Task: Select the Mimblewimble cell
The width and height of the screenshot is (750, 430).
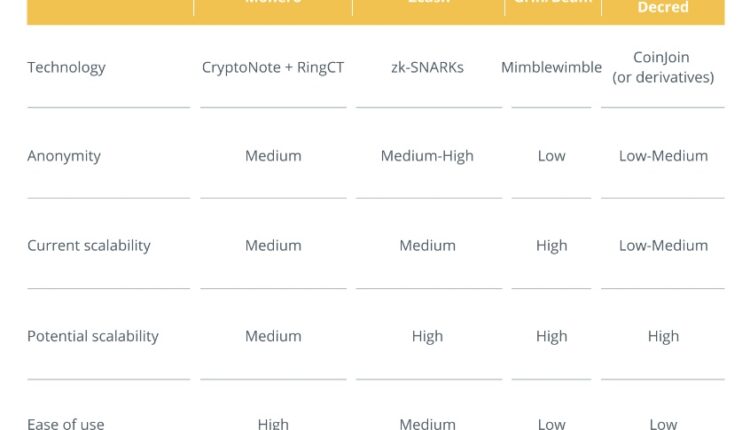Action: click(x=551, y=68)
